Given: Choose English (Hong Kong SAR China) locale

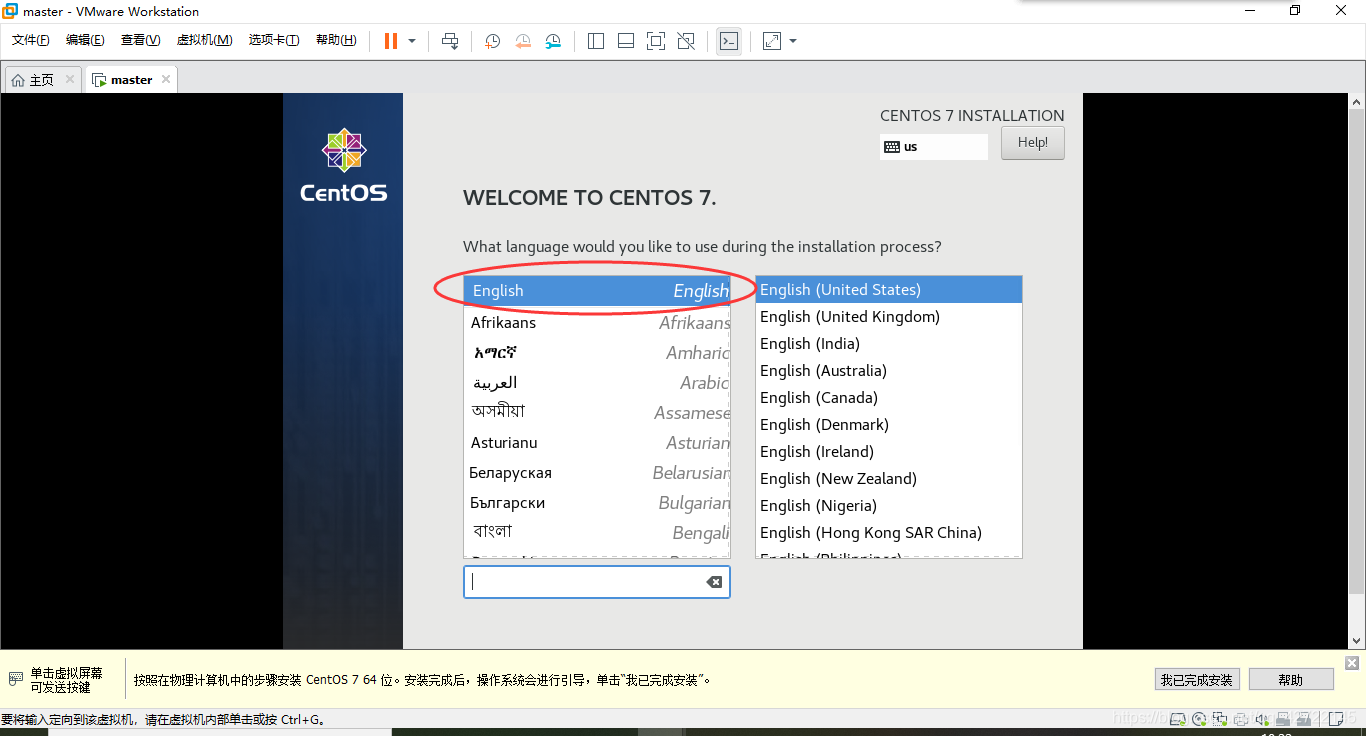Looking at the screenshot, I should pyautogui.click(x=888, y=532).
